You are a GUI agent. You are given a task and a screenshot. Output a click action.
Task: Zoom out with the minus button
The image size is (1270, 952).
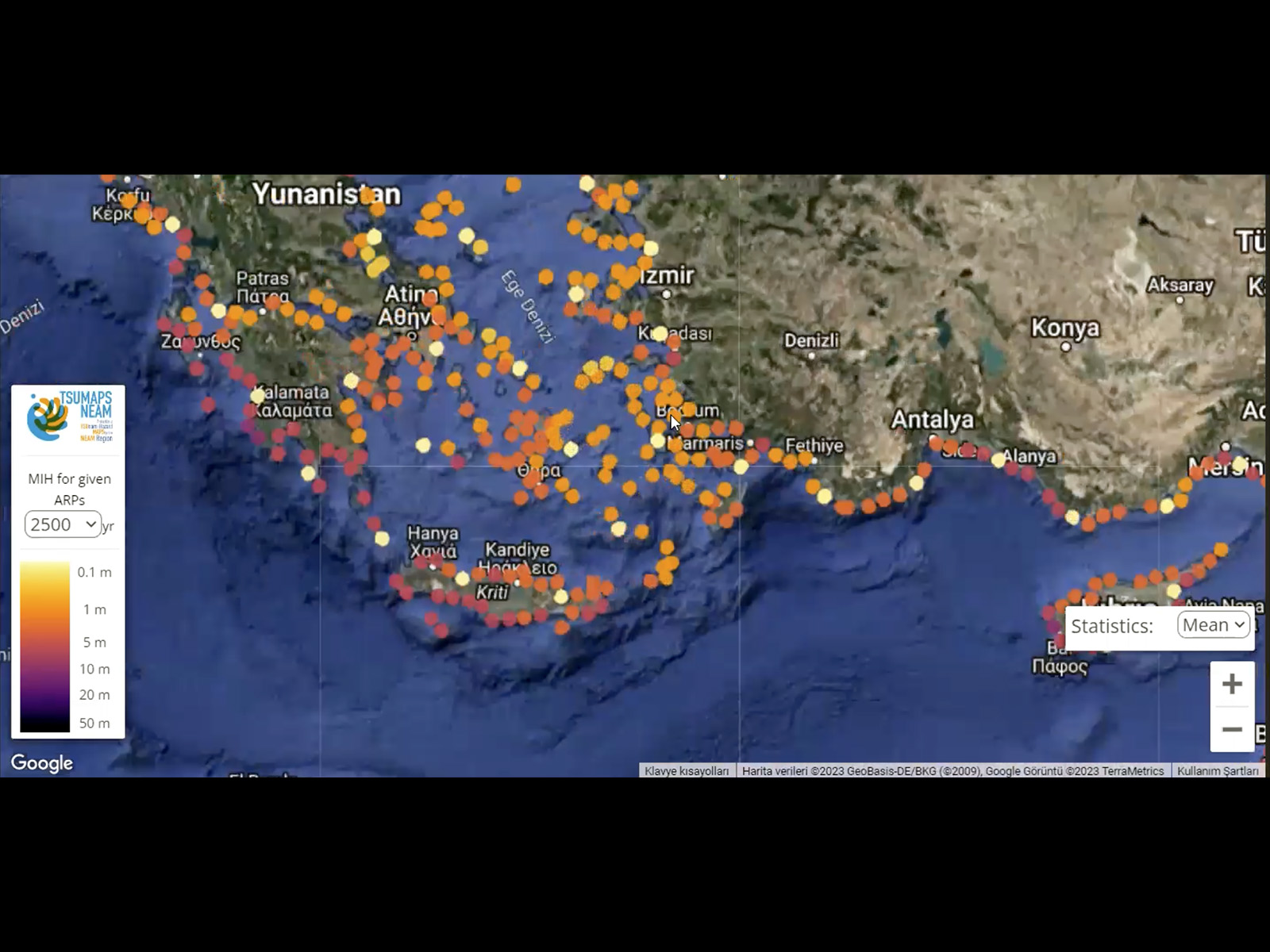pos(1232,729)
